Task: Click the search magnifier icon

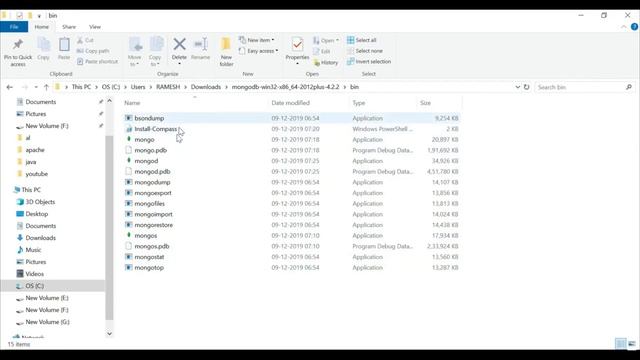Action: [x=629, y=87]
